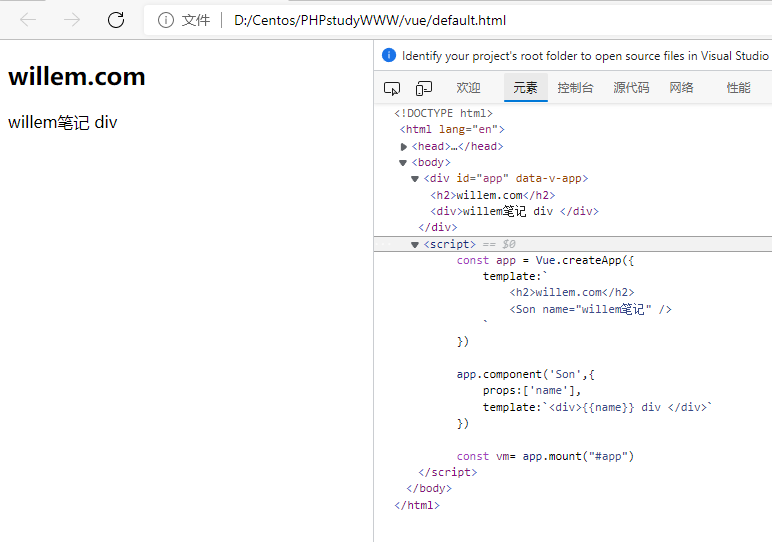View site information via the info circle icon
772x542 pixels.
(165, 20)
